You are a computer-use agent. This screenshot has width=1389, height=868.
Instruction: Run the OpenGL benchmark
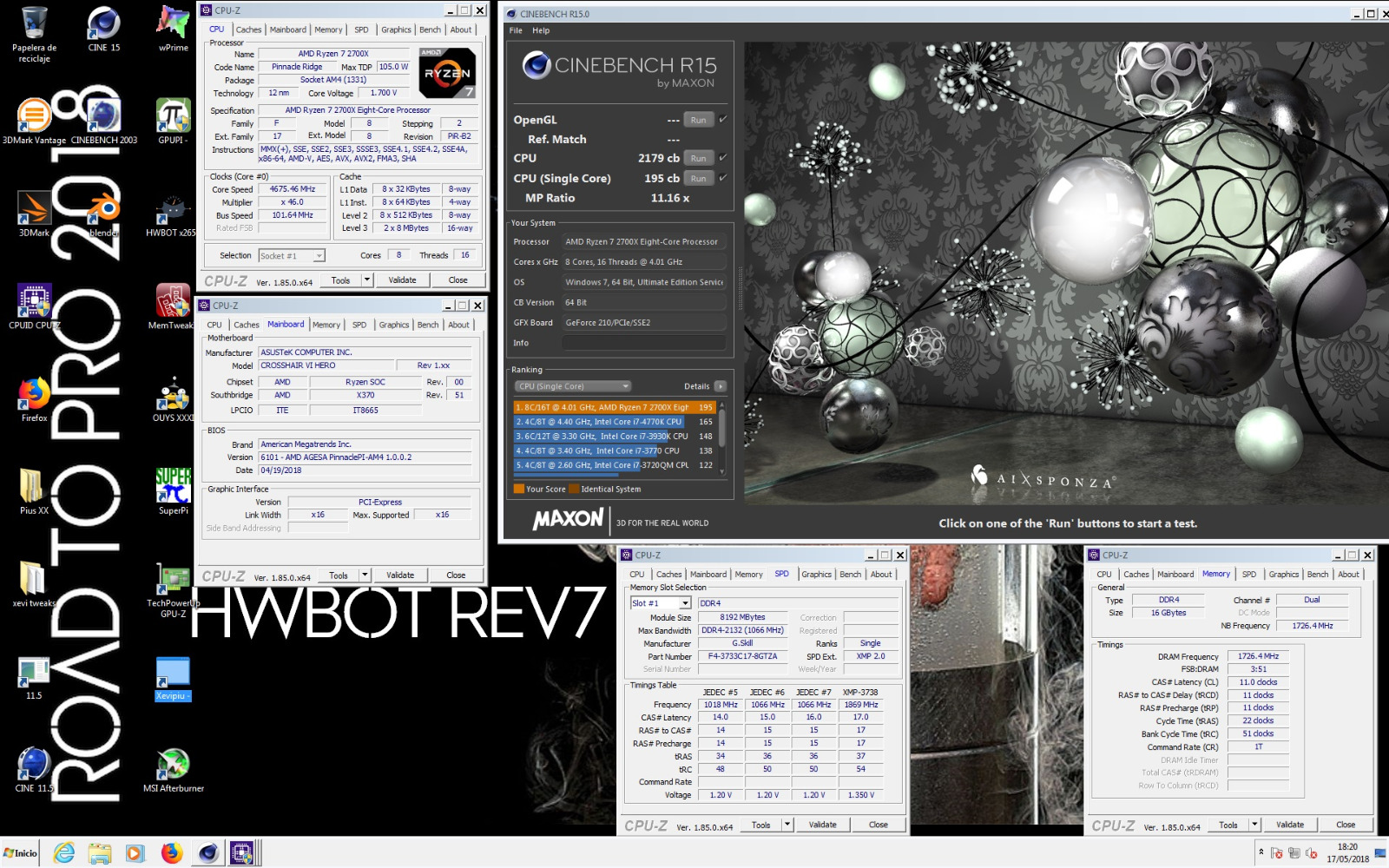[x=698, y=120]
